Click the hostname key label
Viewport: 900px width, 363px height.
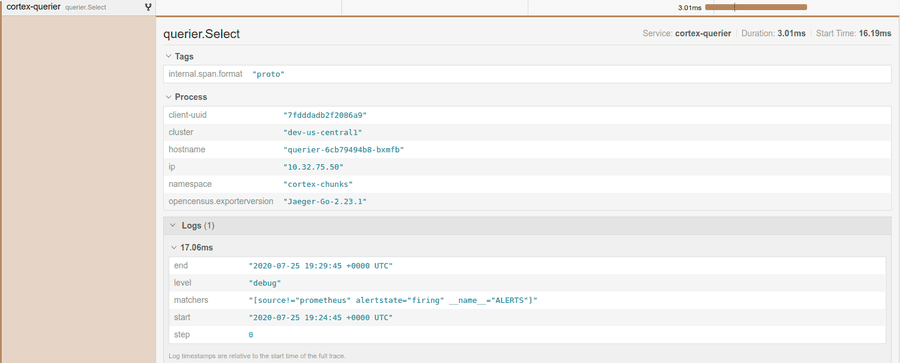click(x=187, y=149)
